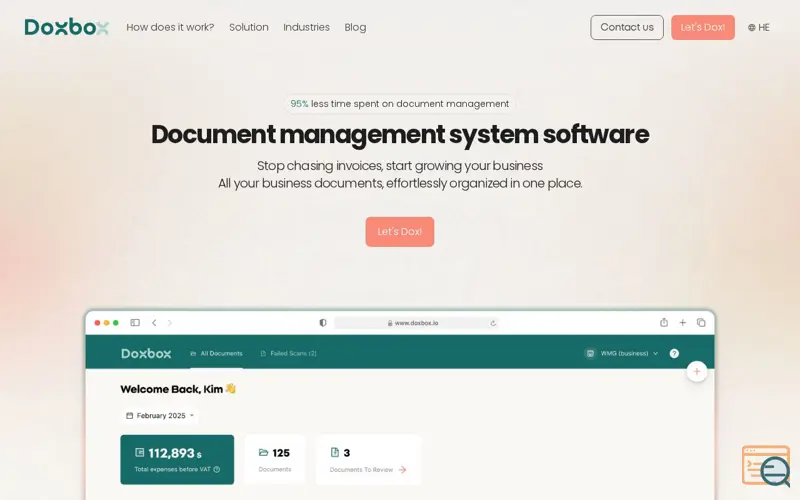The width and height of the screenshot is (800, 500).
Task: Open the Blog link
Action: tap(355, 28)
